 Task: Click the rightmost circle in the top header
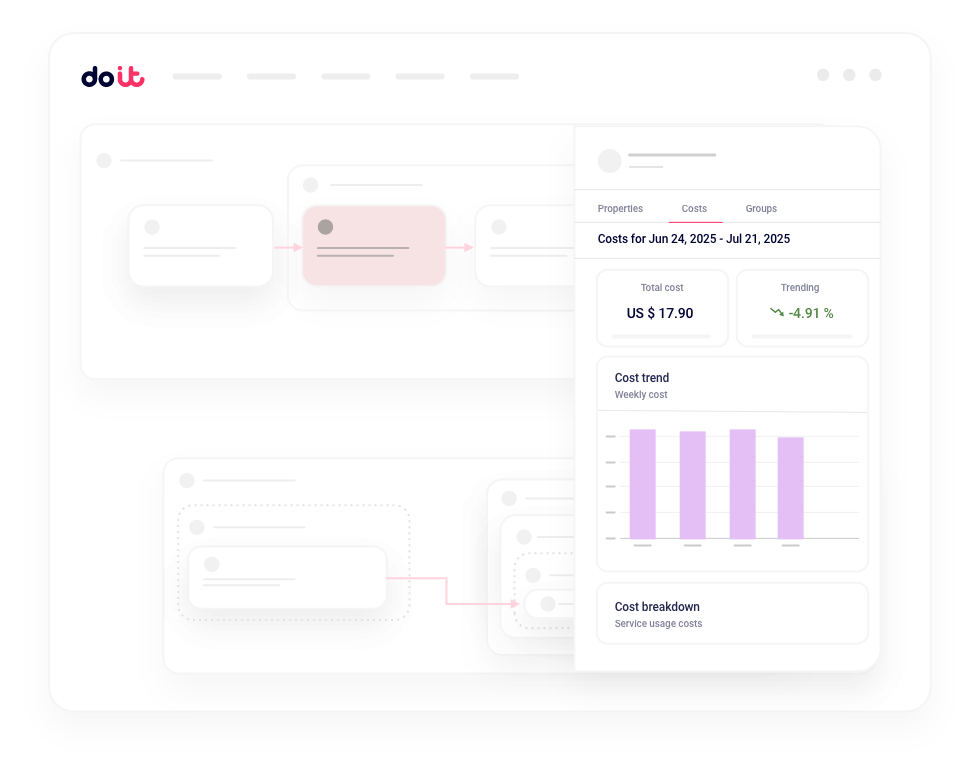tap(875, 75)
